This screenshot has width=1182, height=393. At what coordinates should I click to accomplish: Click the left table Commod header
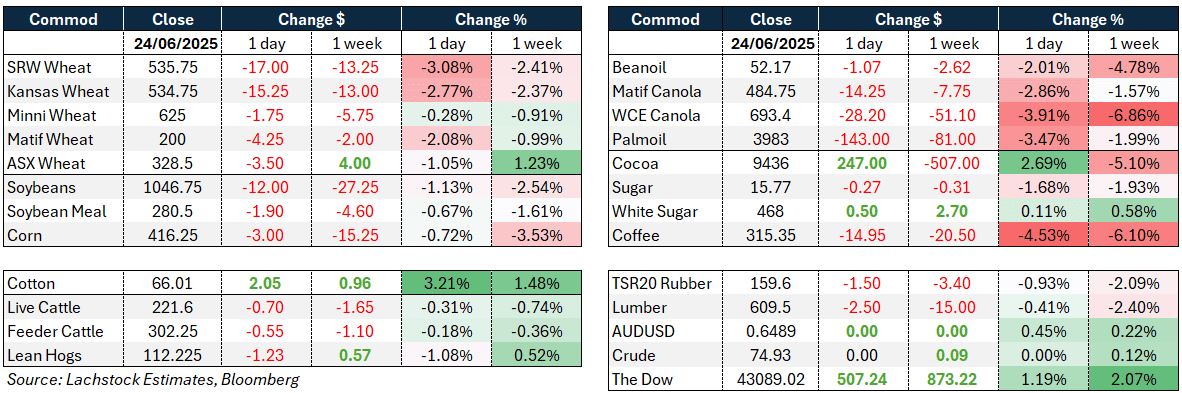click(x=63, y=20)
